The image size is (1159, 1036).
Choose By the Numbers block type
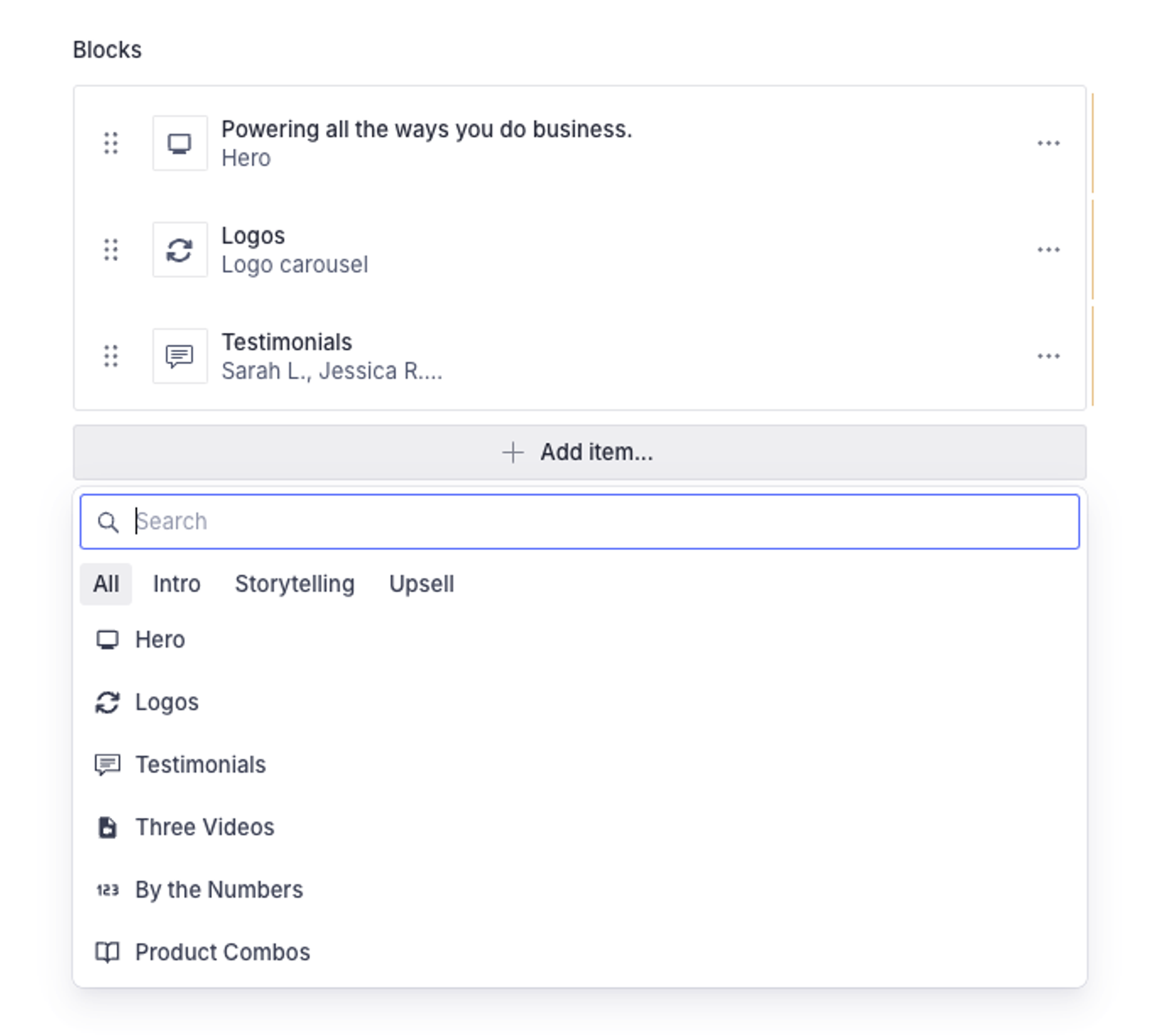coord(219,890)
